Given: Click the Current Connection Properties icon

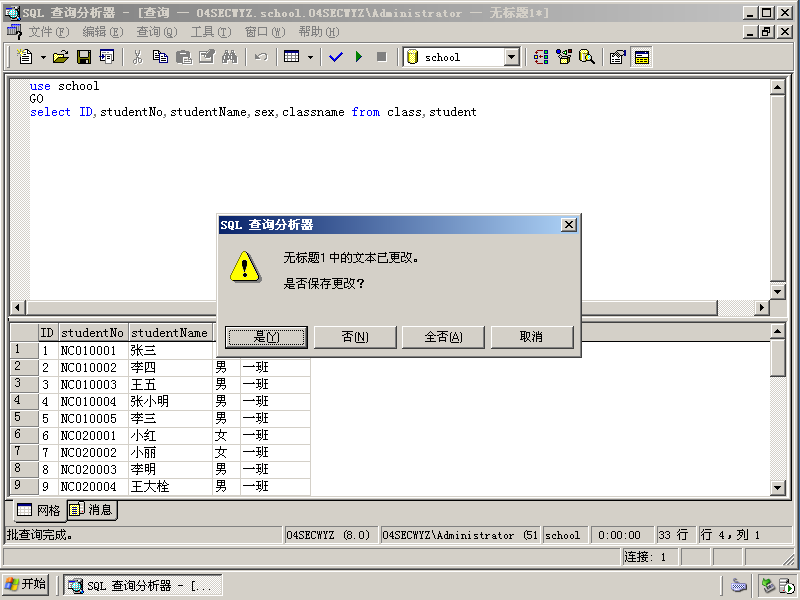Looking at the screenshot, I should pos(617,57).
